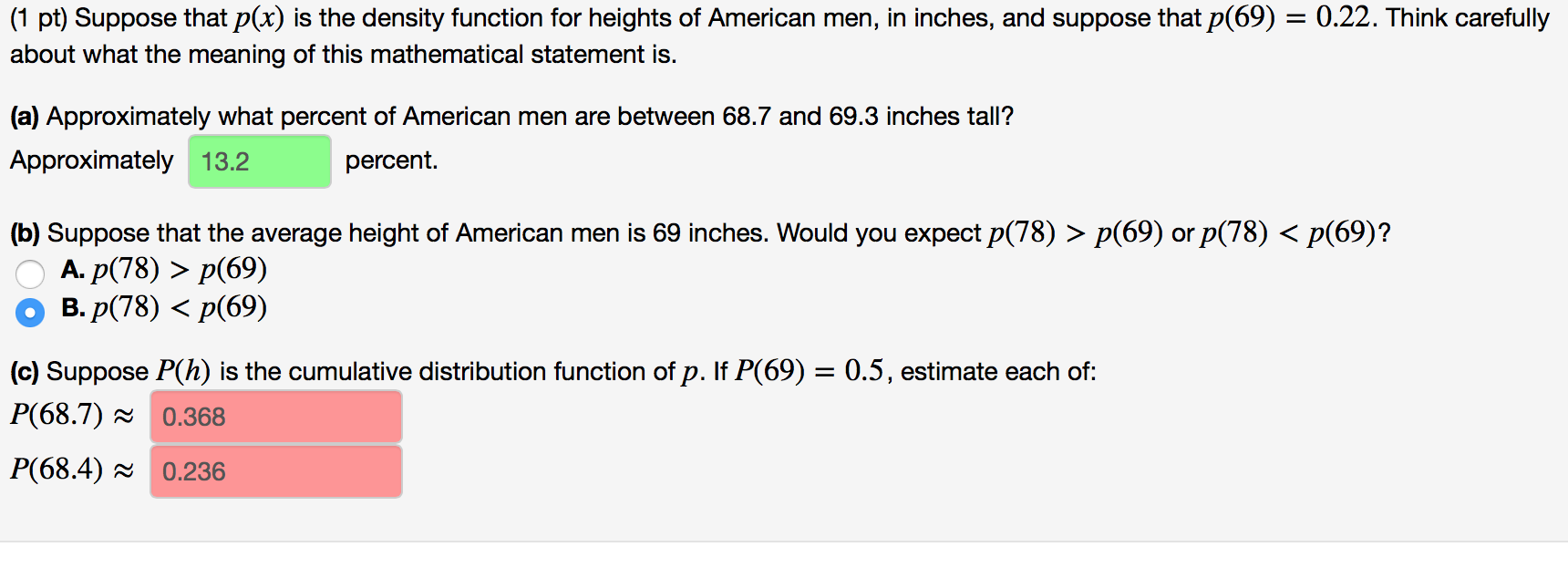The image size is (1568, 578).
Task: Click the percent answer field showing 13.2
Action: (260, 161)
